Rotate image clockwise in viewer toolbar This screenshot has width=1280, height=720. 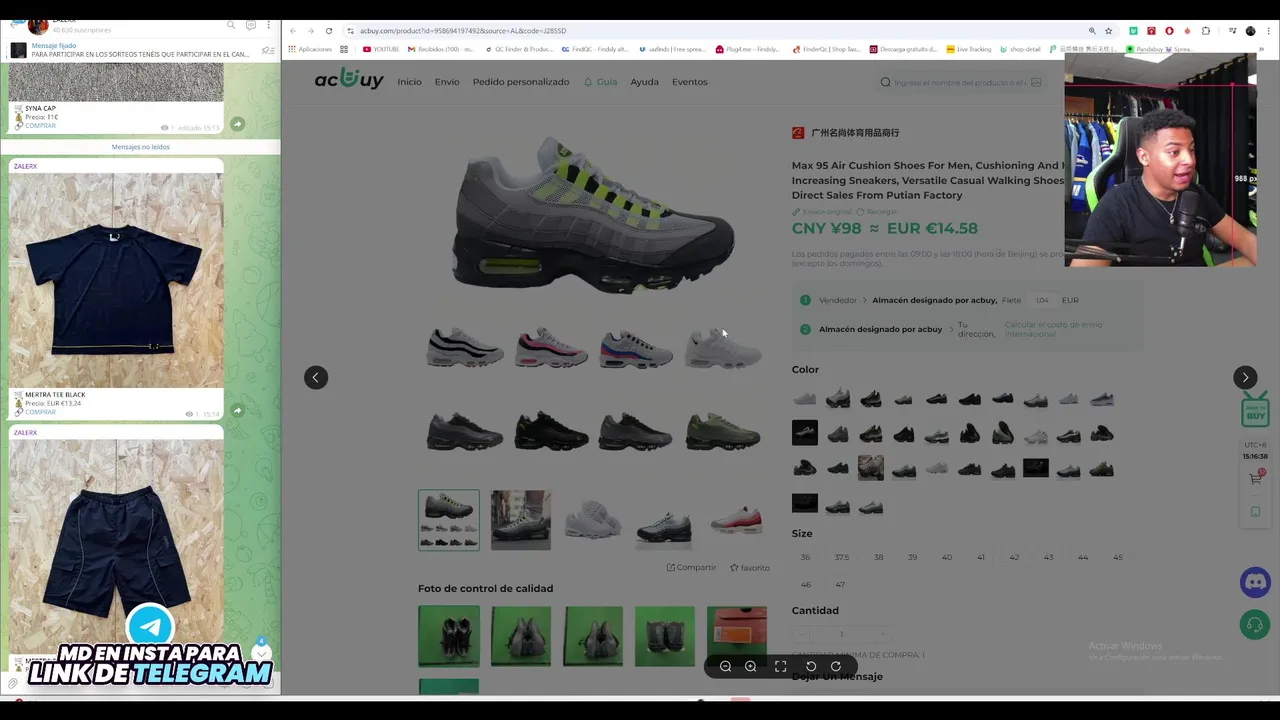(x=836, y=666)
